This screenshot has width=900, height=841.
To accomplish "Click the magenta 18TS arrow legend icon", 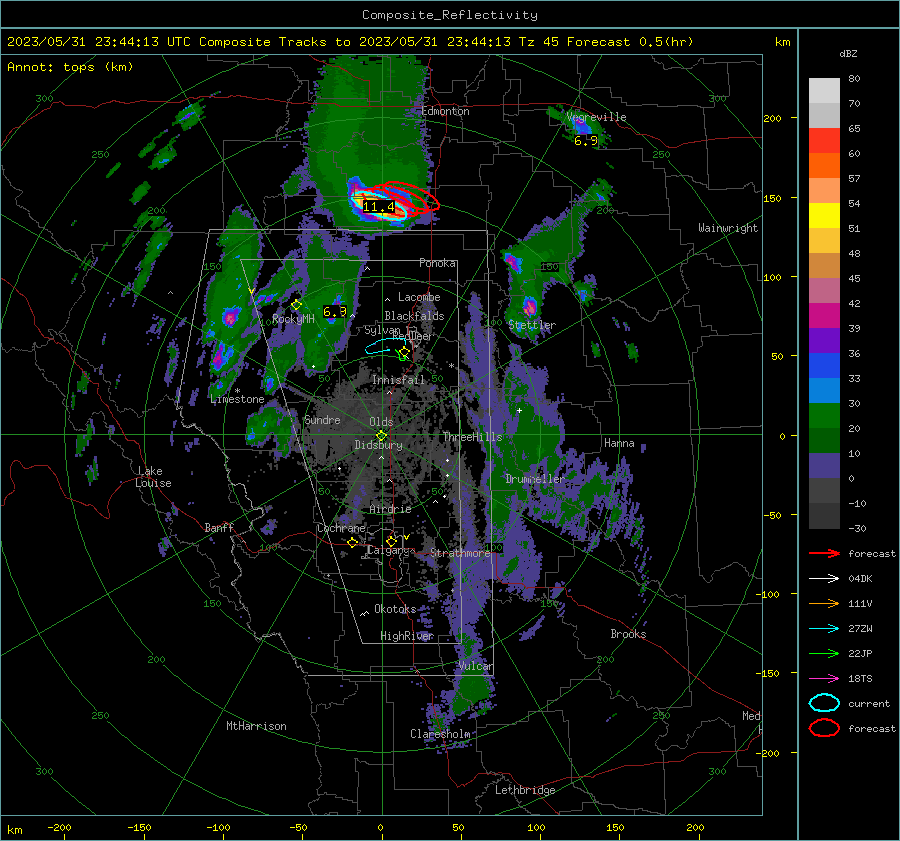I will (824, 679).
